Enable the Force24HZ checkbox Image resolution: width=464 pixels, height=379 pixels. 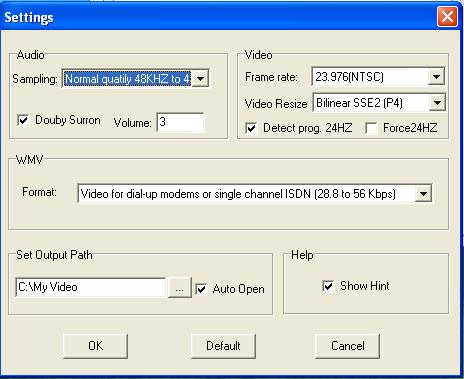[371, 128]
